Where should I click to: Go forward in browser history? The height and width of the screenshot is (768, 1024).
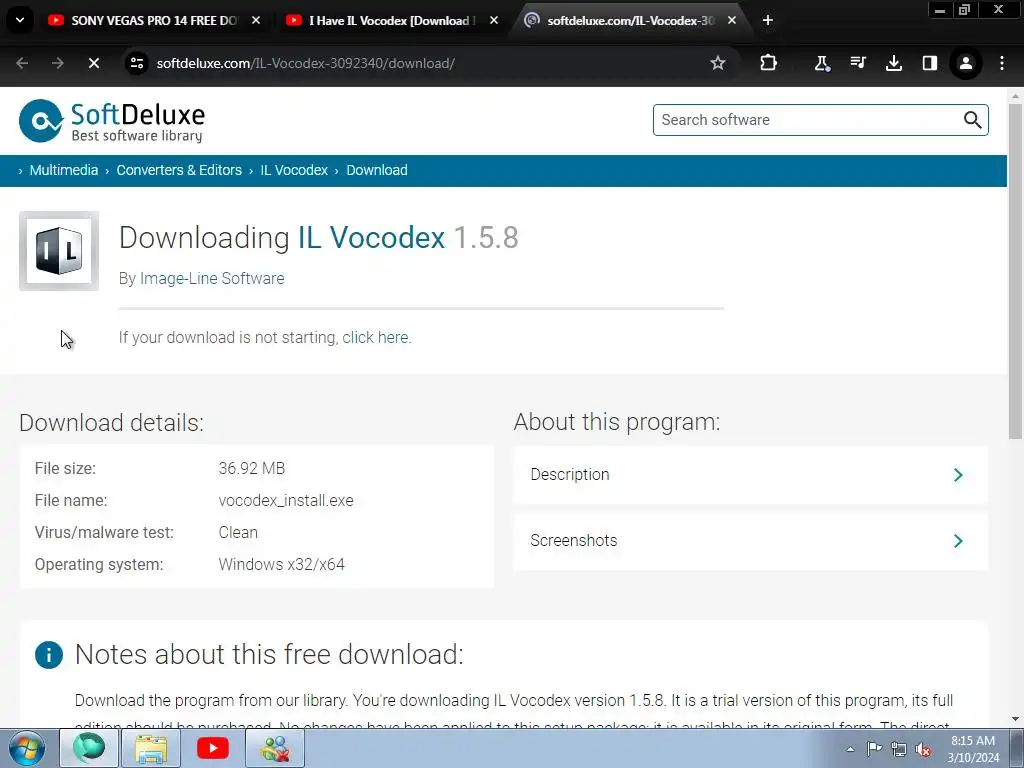click(x=58, y=63)
